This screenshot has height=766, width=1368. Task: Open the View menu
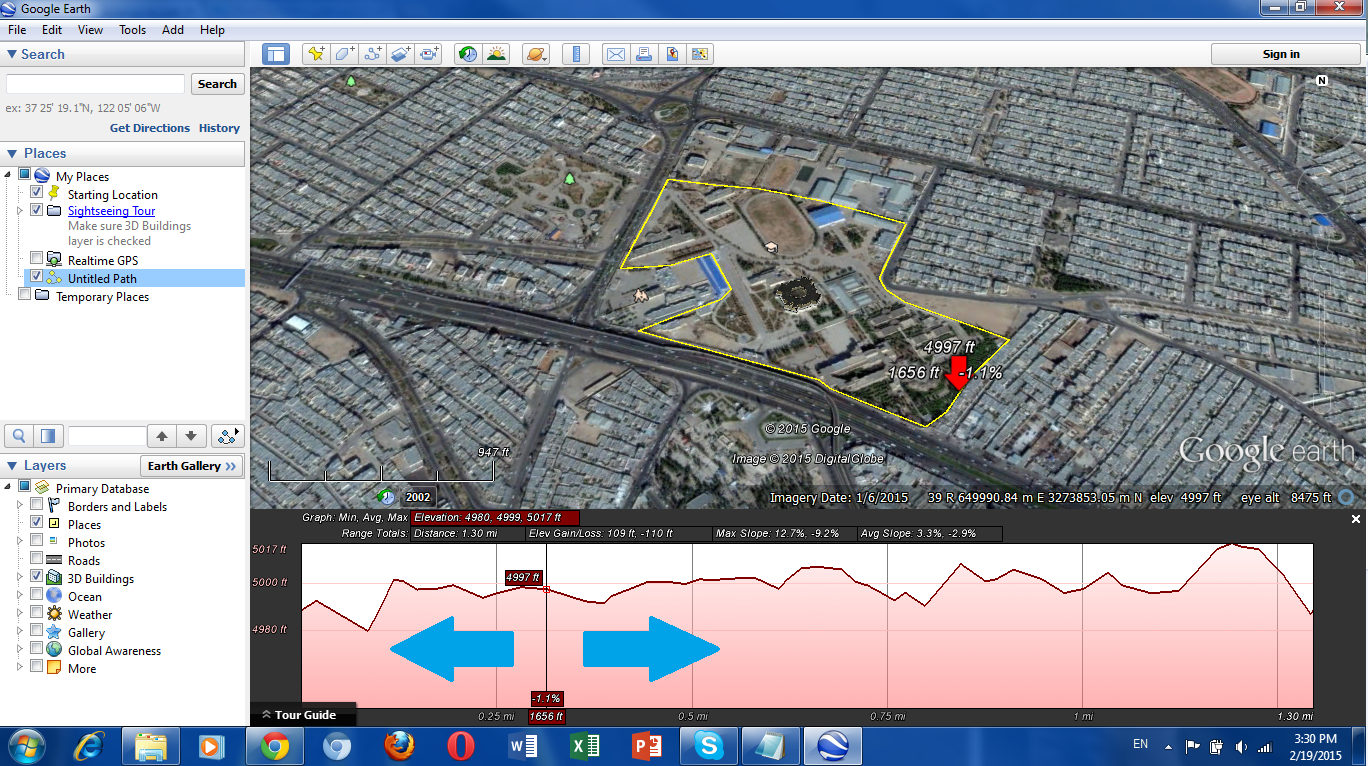click(90, 30)
